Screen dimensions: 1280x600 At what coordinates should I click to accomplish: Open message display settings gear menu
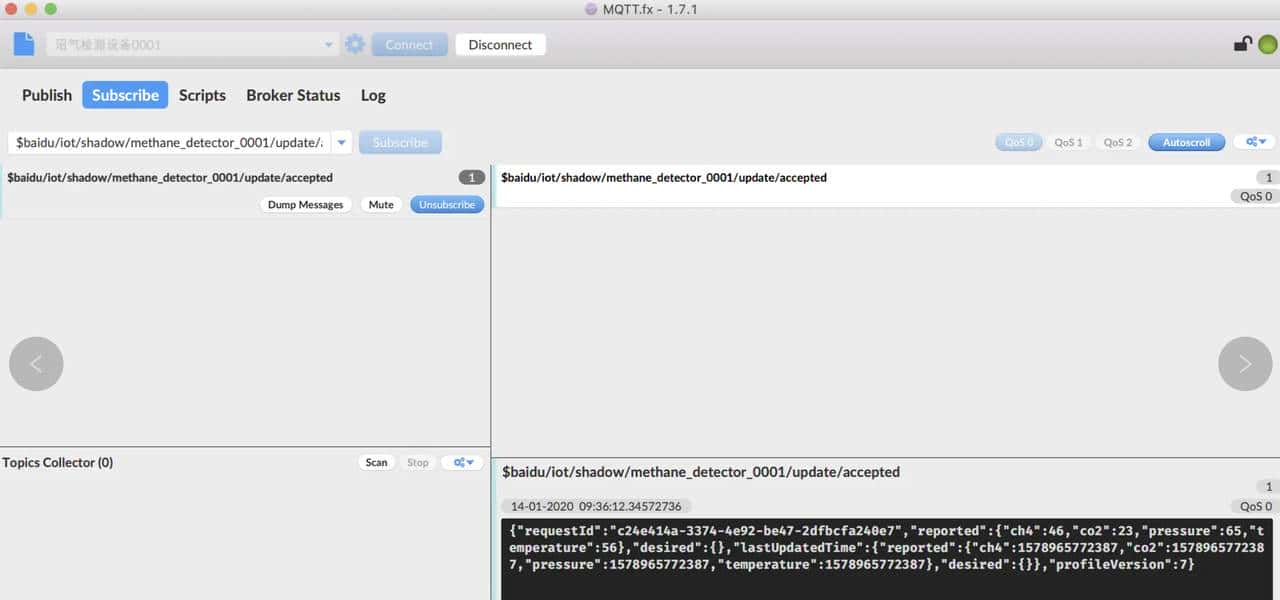[x=1254, y=142]
